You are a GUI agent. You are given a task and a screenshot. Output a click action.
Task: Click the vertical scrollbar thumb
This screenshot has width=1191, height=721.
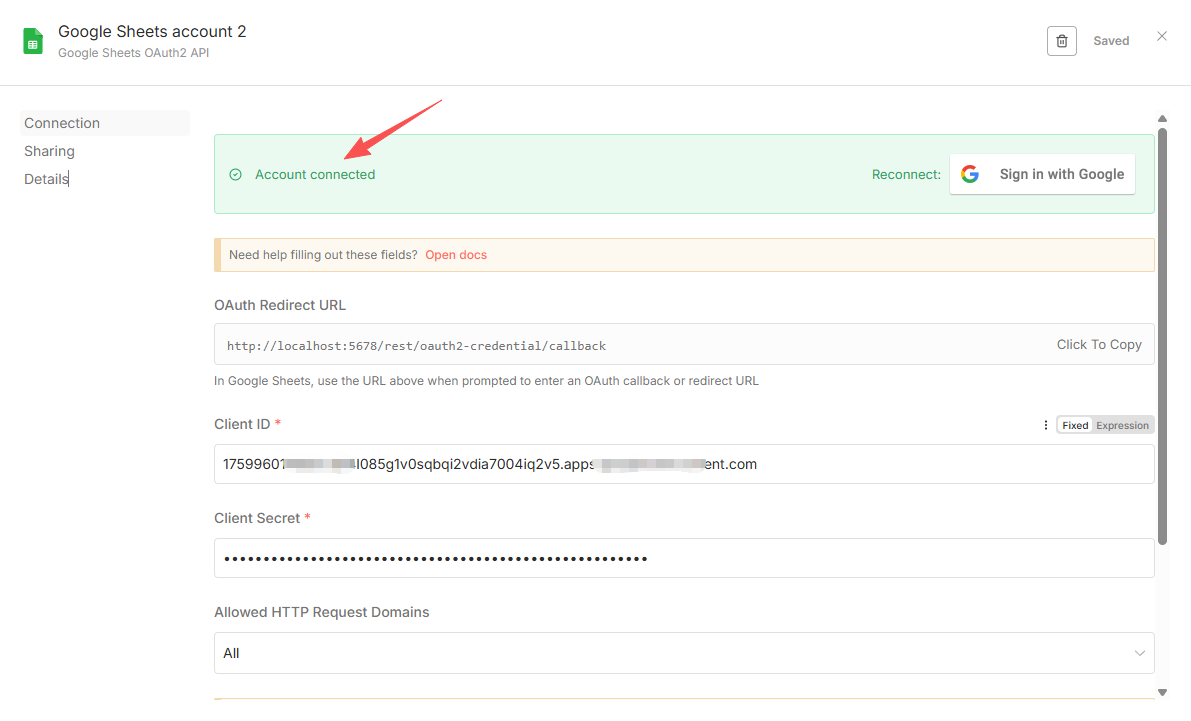click(1162, 335)
